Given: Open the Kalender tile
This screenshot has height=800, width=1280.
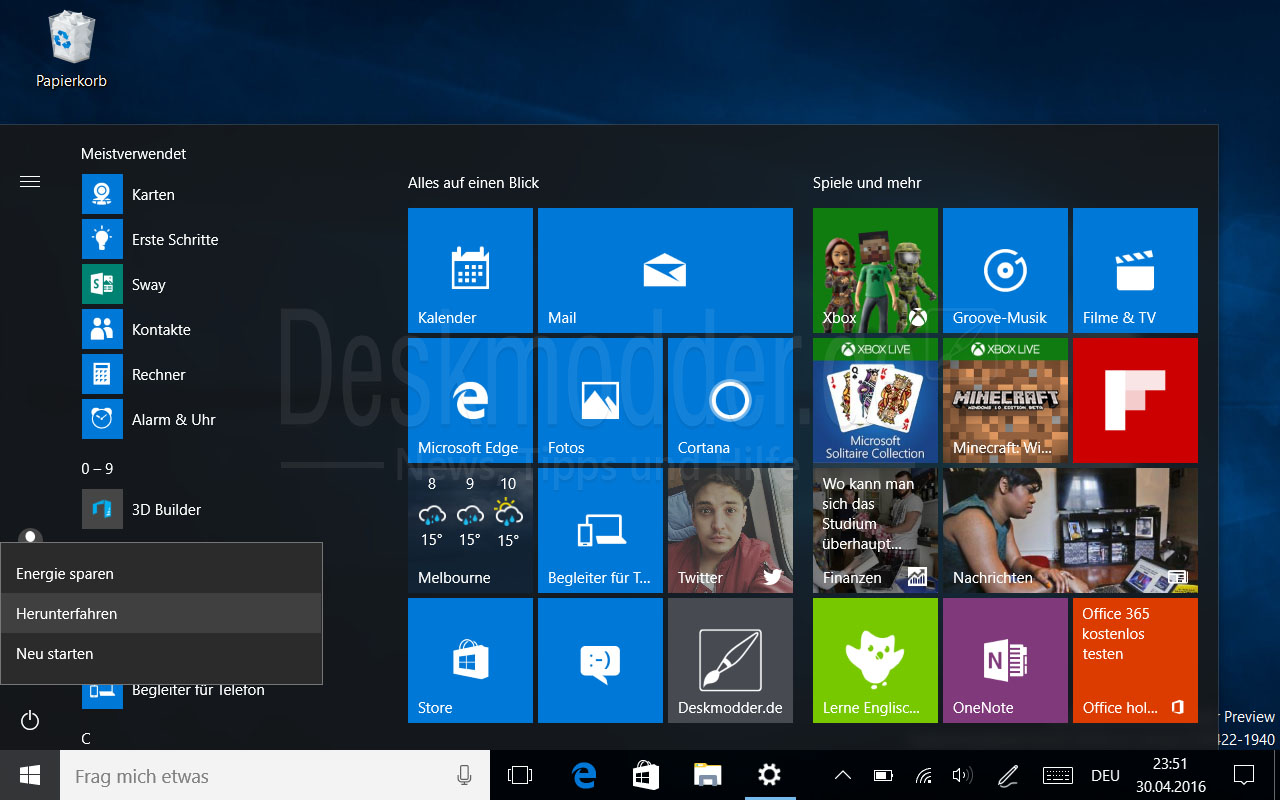Looking at the screenshot, I should point(470,270).
